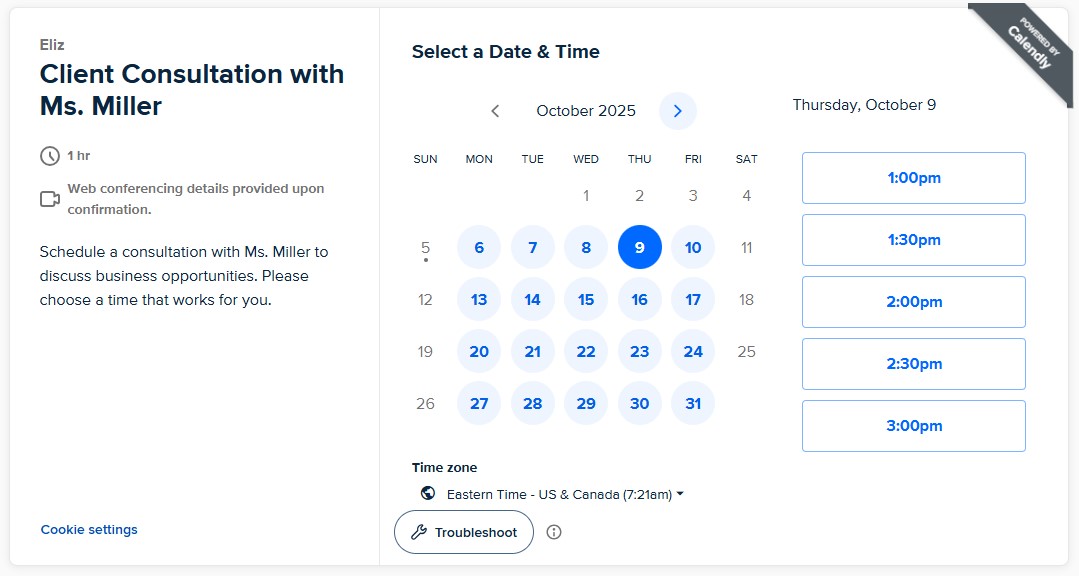Viewport: 1079px width, 576px height.
Task: Select October 6 on the calendar
Action: [479, 248]
